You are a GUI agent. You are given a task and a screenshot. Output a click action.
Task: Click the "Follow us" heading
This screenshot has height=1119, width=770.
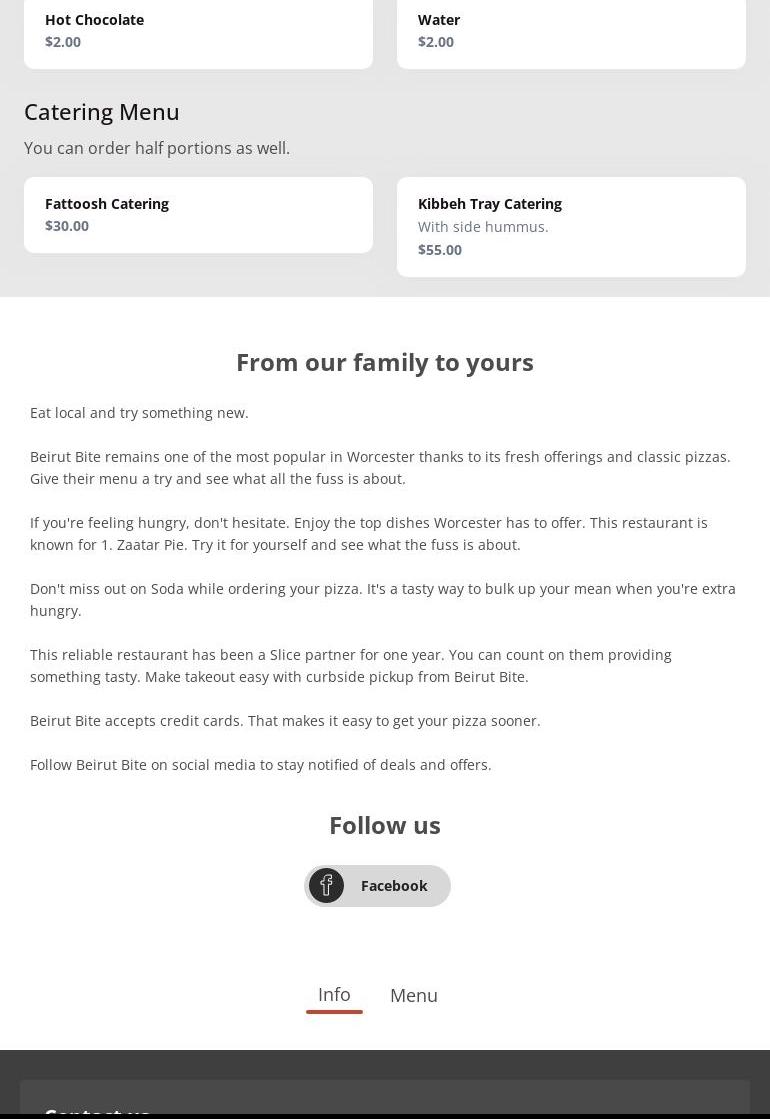385,825
